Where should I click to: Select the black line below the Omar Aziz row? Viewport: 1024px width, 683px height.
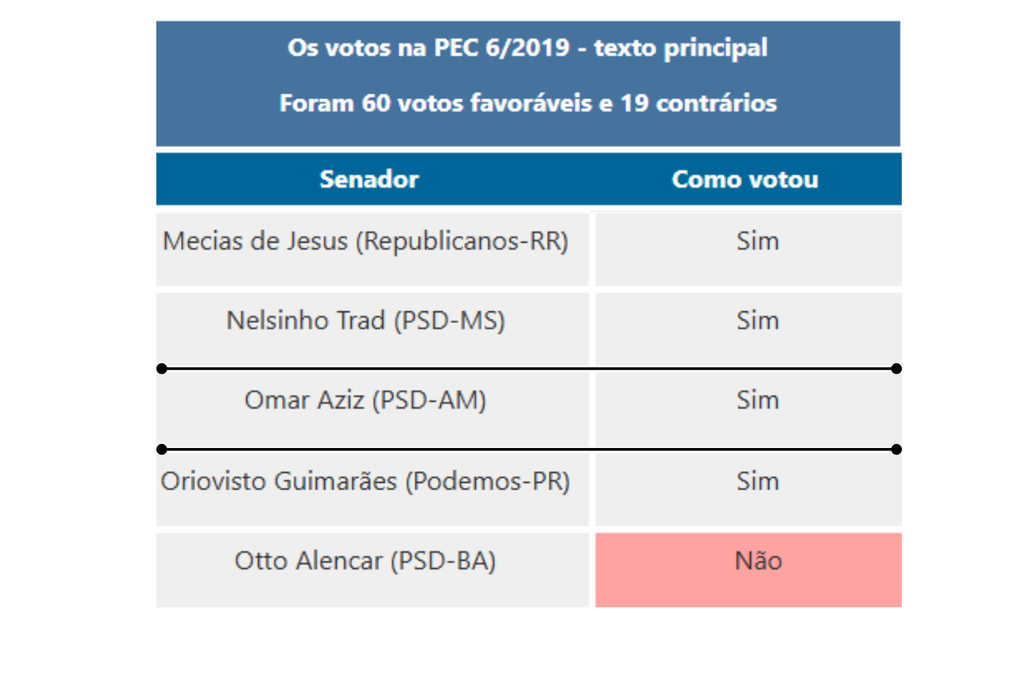529,449
